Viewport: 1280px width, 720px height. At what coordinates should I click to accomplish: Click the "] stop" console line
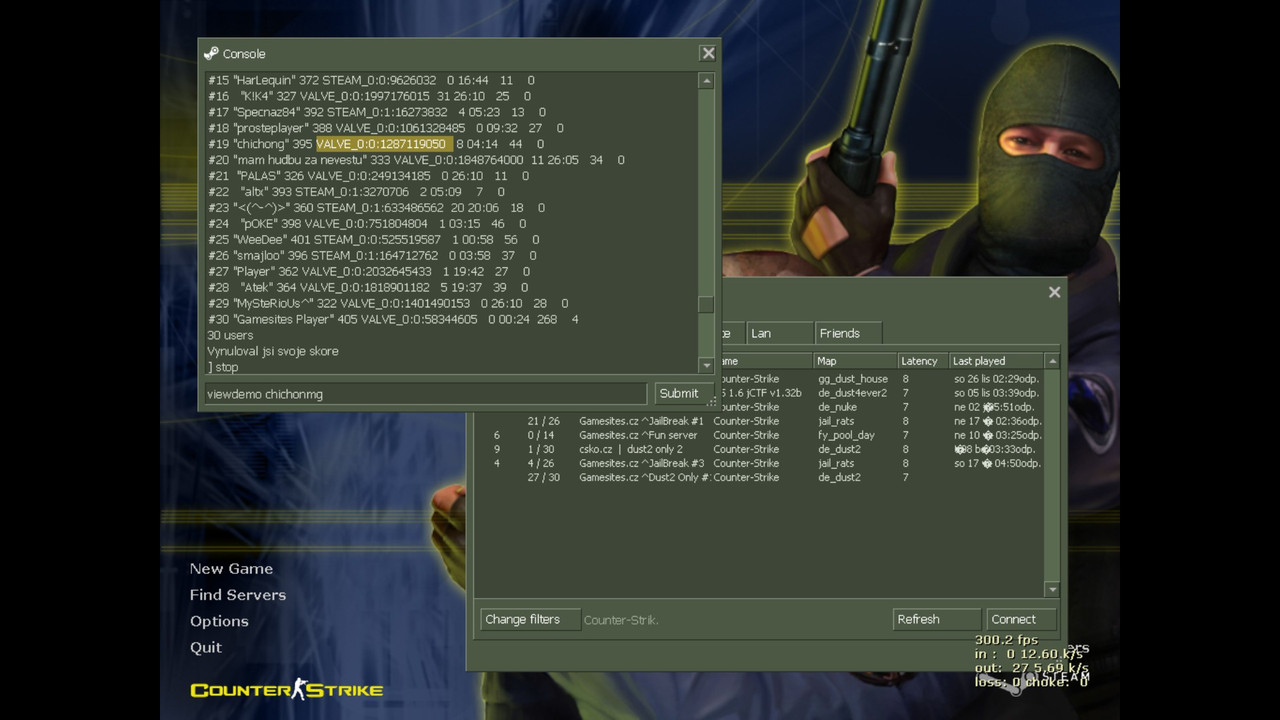pyautogui.click(x=223, y=367)
